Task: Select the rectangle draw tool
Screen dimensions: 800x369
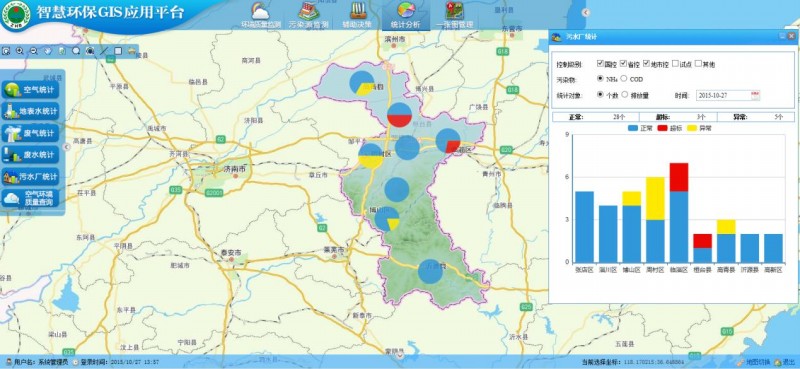Action: tap(118, 51)
